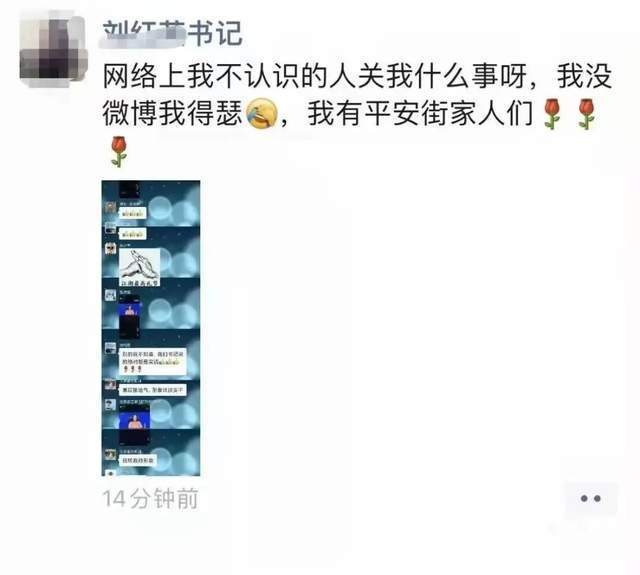Click the laughing-crying emoji after 得瑟
640x575 pixels.
(262, 113)
